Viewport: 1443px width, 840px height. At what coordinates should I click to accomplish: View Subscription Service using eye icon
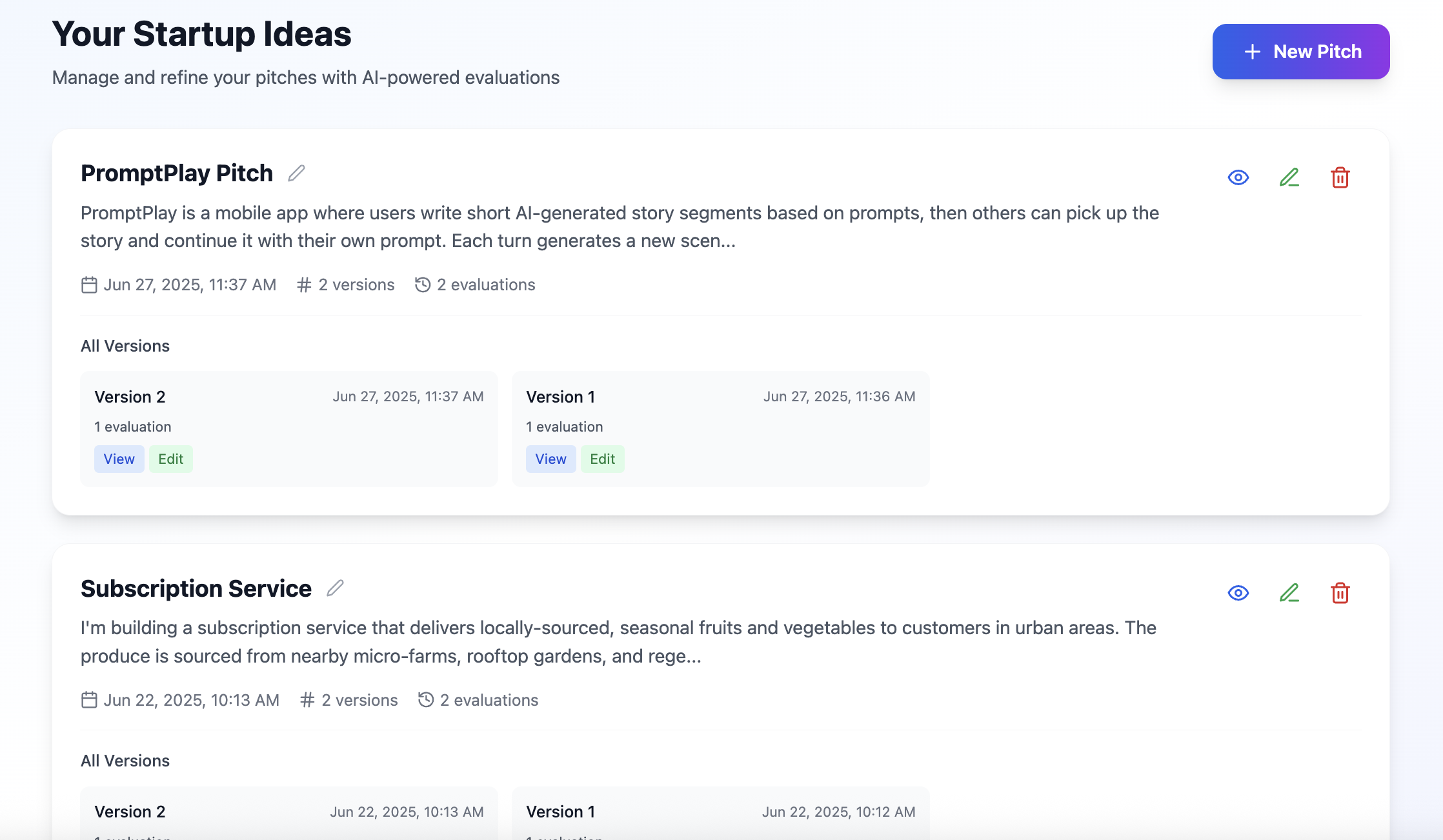tap(1238, 593)
